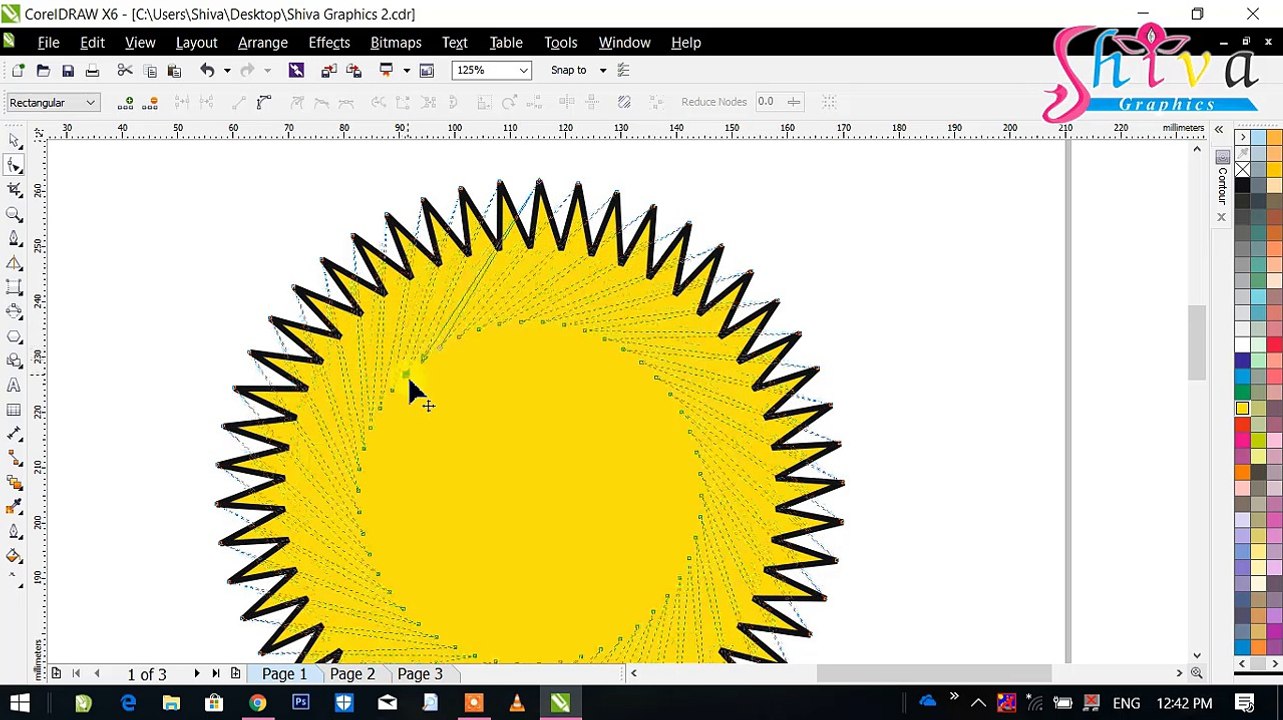
Task: Click the Print icon
Action: 92,70
